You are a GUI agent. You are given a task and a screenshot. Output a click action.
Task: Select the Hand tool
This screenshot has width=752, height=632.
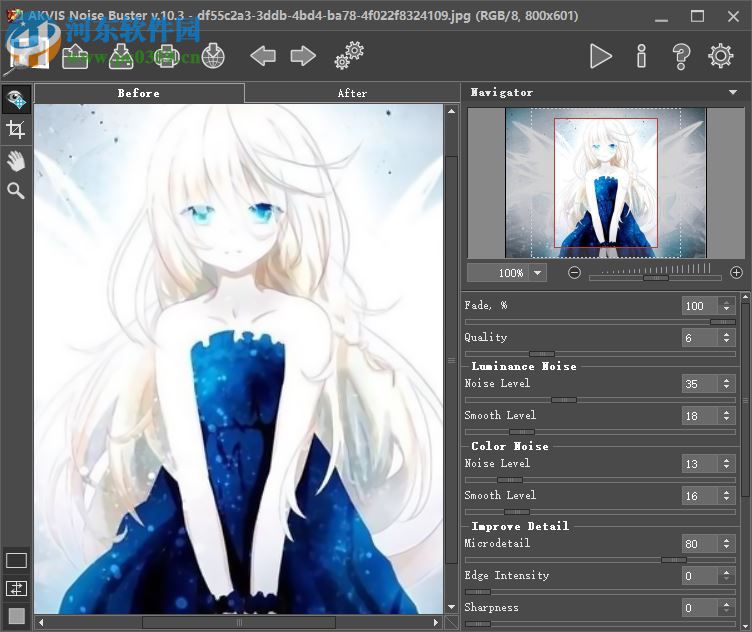click(x=16, y=160)
